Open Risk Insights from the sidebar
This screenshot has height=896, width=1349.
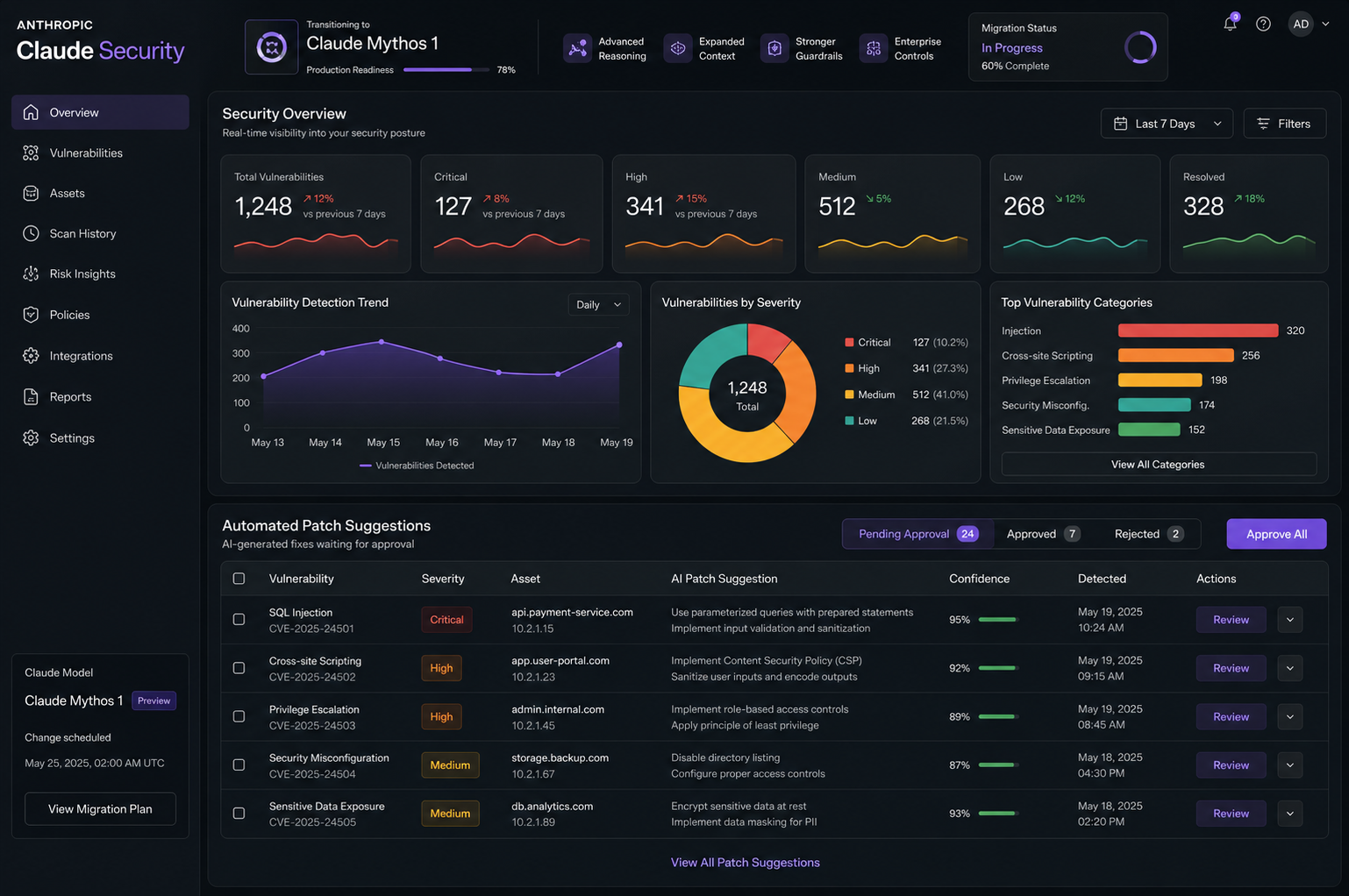[x=100, y=274]
